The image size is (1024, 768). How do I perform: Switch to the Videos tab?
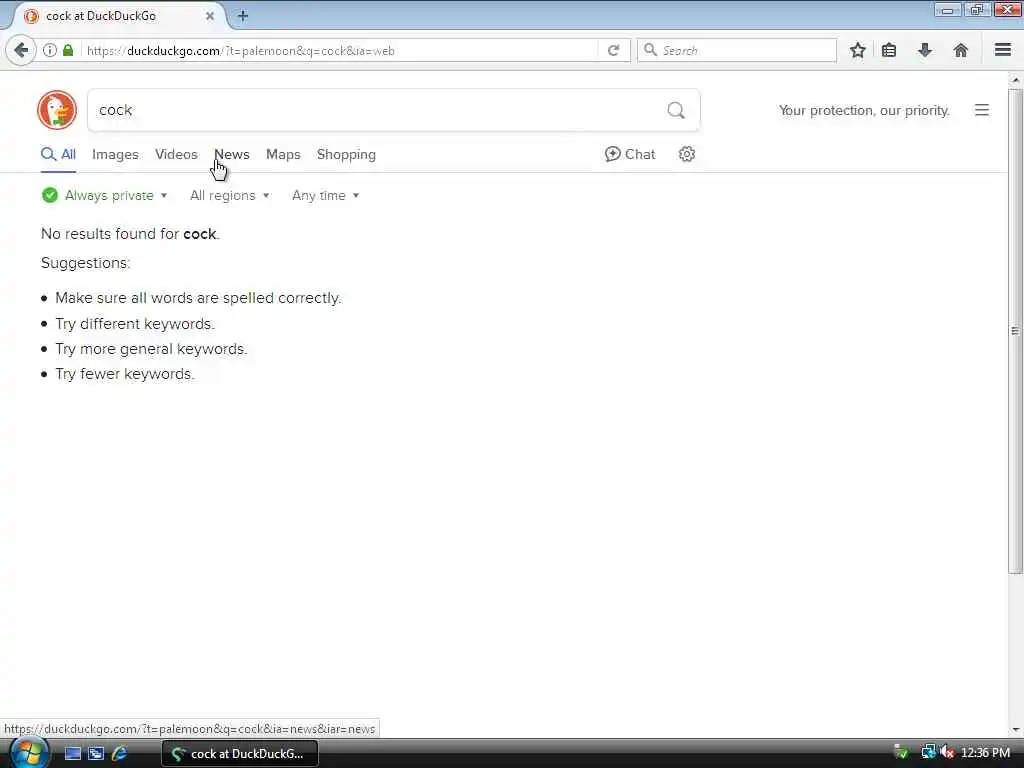point(176,154)
